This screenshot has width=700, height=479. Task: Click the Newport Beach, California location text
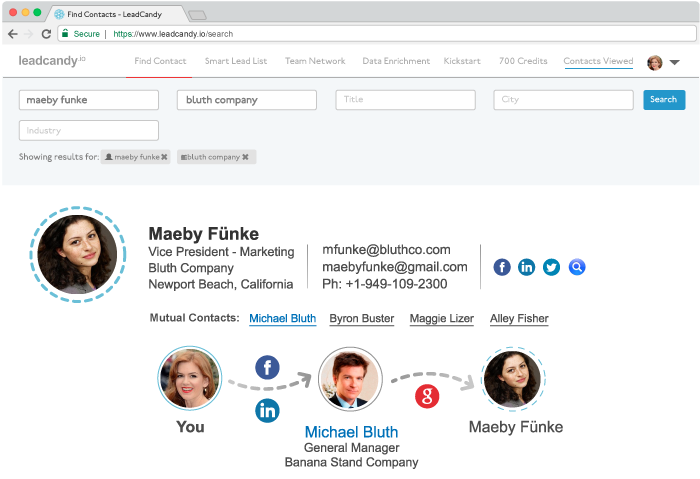pos(221,284)
